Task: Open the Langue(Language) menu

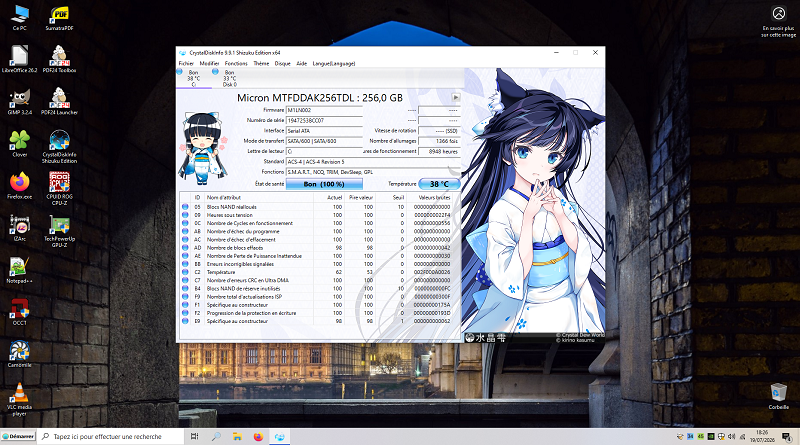Action: coord(334,63)
